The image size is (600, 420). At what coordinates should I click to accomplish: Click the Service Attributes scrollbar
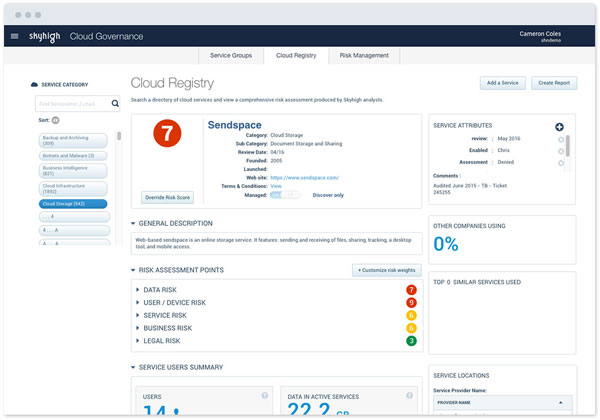coord(567,146)
